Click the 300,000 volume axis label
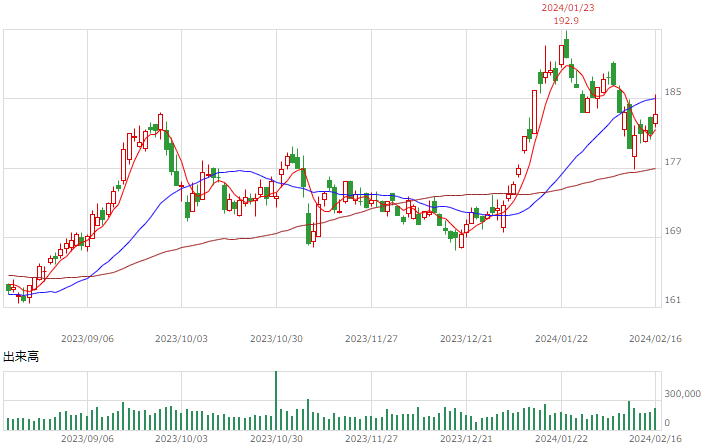Screen dimensions: 702x446 [682, 394]
